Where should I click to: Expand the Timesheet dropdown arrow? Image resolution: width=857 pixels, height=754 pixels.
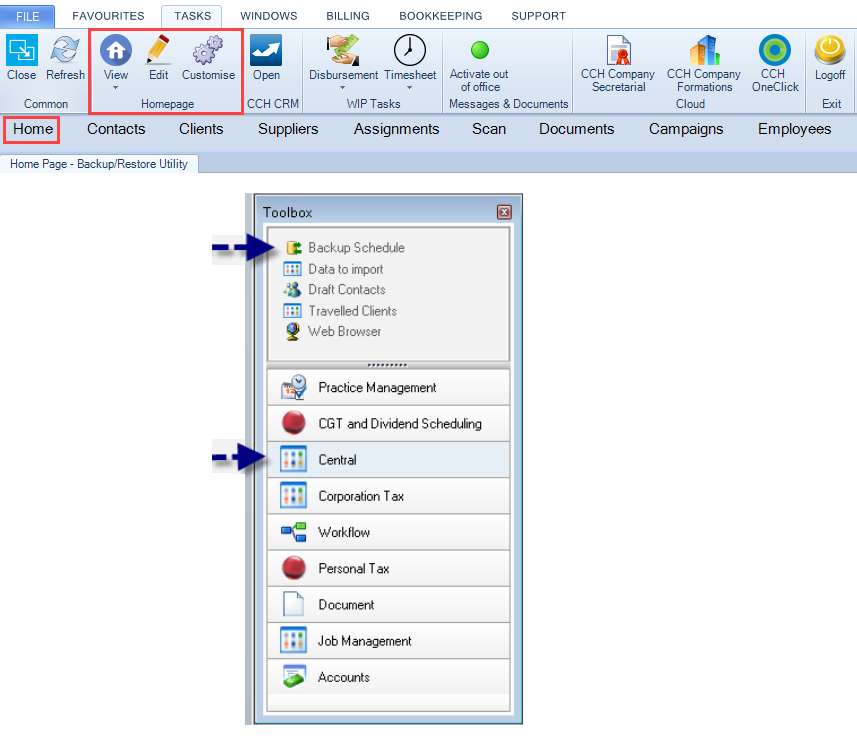[x=409, y=88]
